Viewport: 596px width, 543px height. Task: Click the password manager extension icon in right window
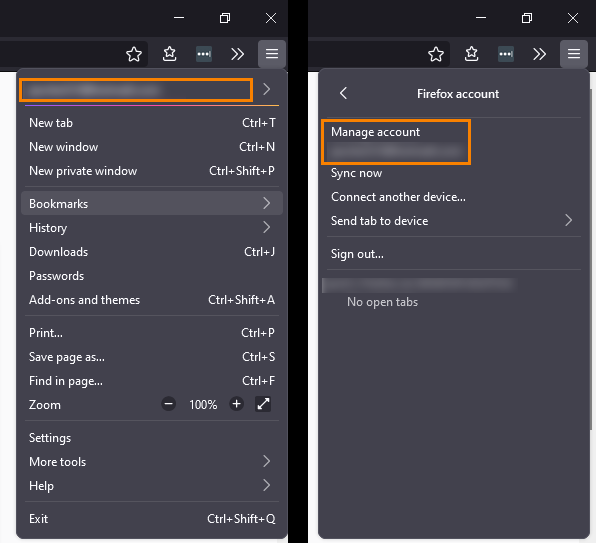point(506,54)
